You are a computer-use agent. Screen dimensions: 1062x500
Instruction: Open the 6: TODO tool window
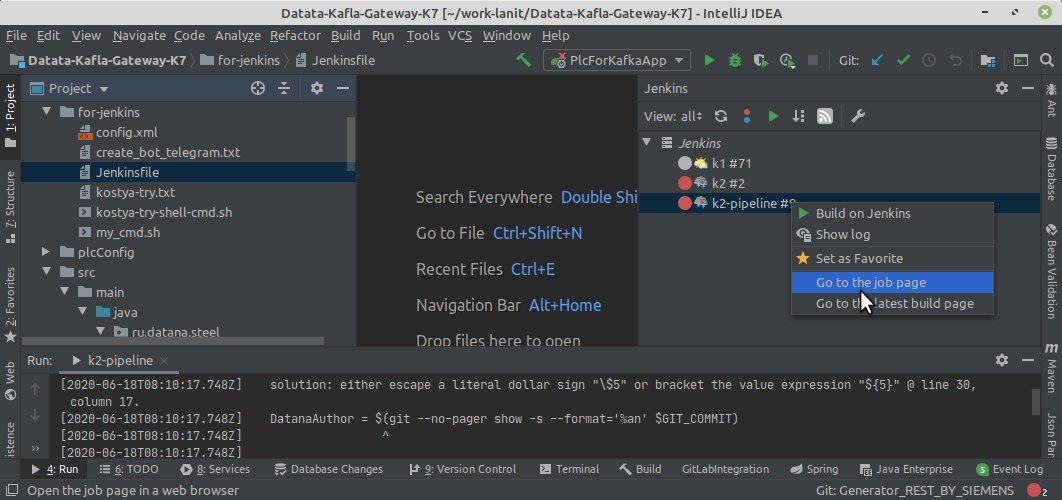point(129,469)
